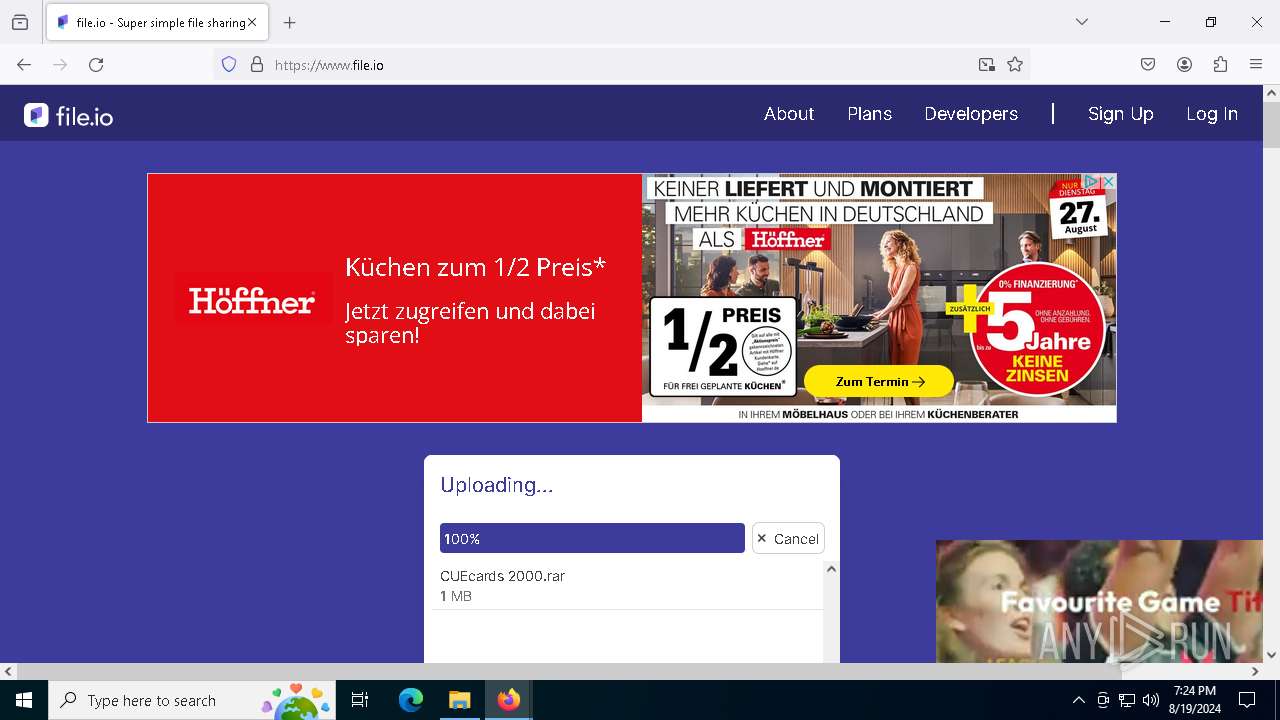Image resolution: width=1280 pixels, height=720 pixels.
Task: Click Windows taskbar search box
Action: coord(192,700)
